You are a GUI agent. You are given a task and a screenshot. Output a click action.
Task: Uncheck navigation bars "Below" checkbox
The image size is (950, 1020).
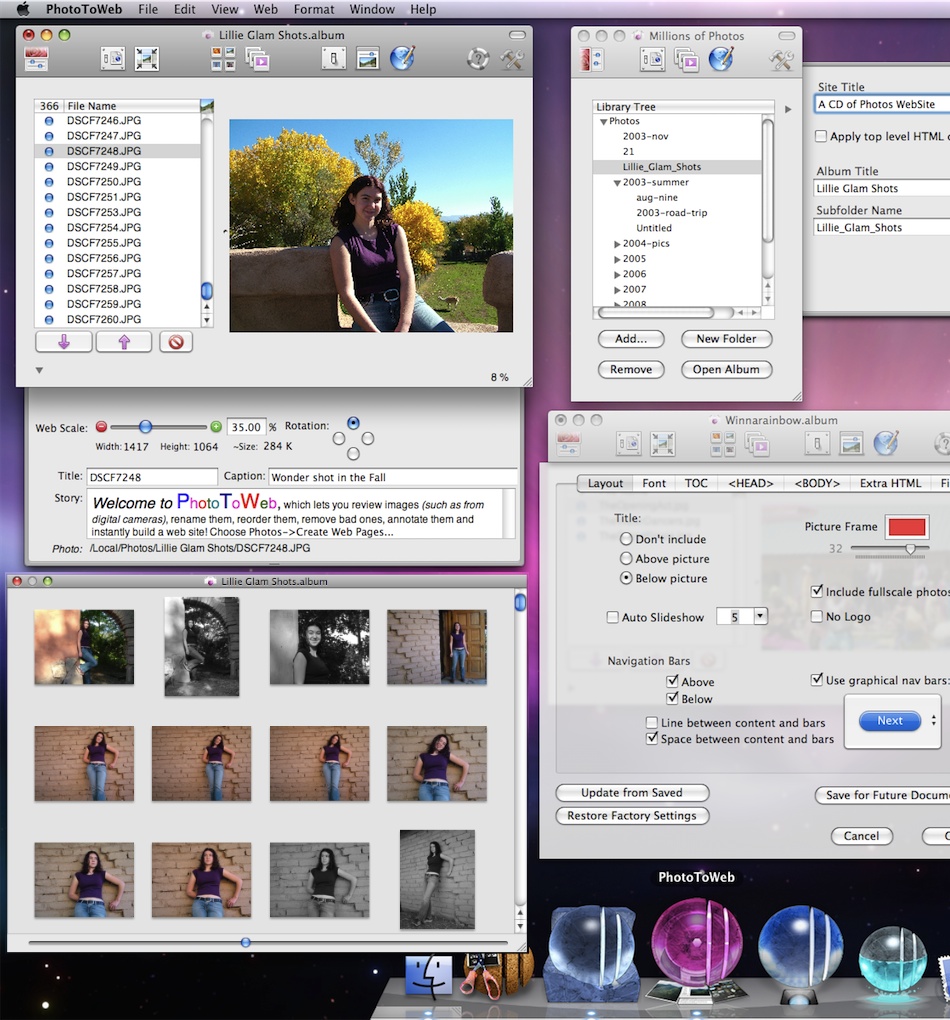coord(672,698)
